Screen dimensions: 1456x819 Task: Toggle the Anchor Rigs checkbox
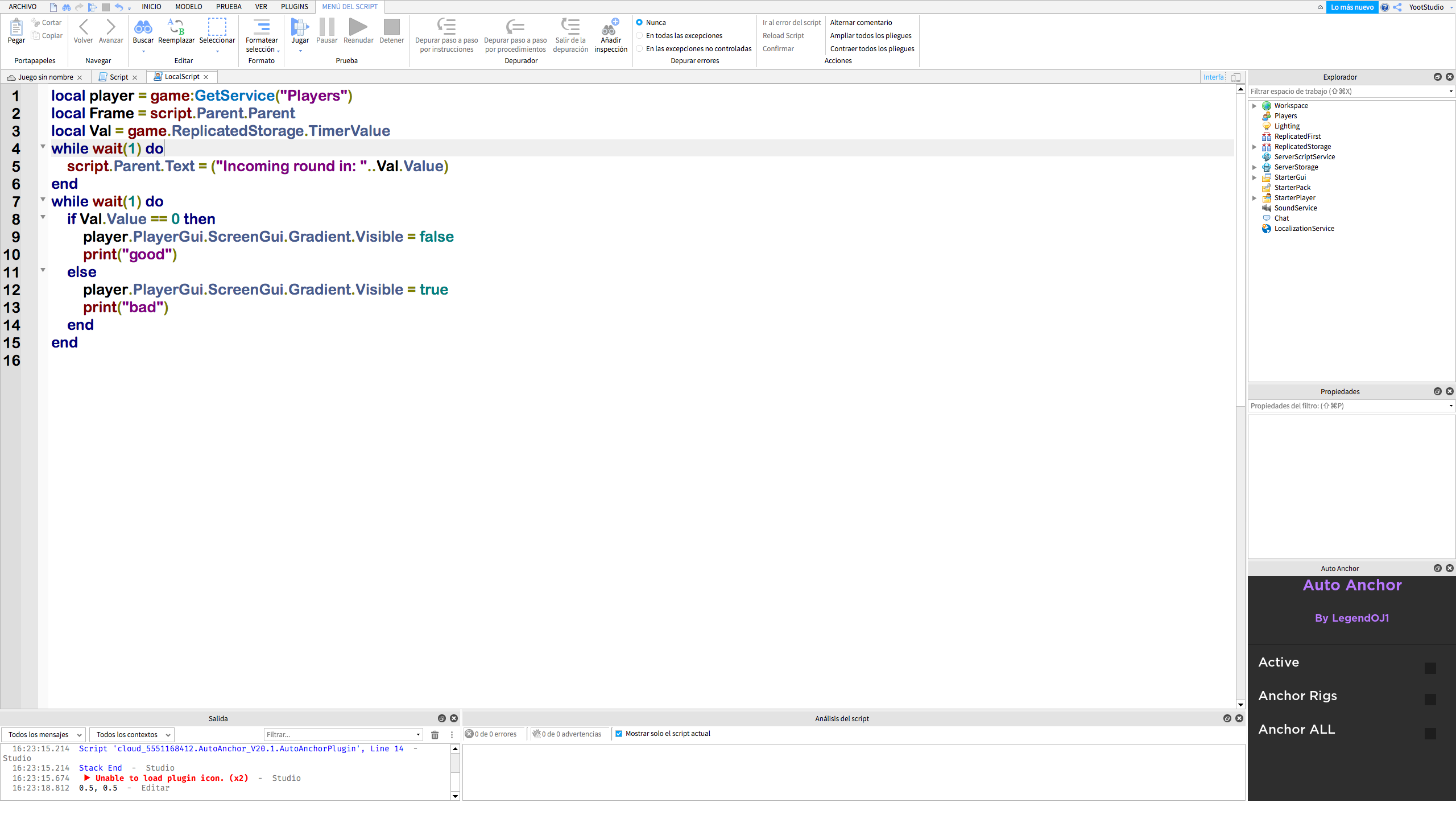click(x=1430, y=700)
